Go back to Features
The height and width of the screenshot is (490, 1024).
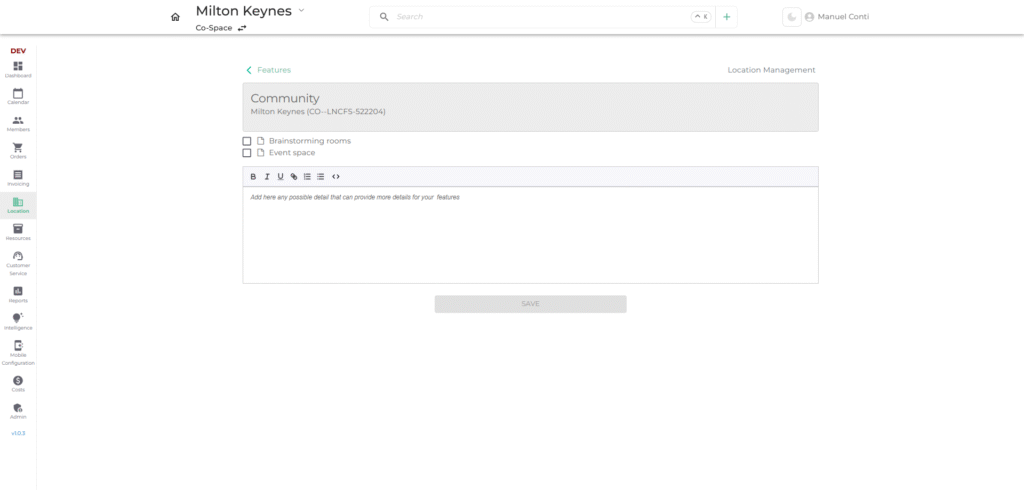coord(268,70)
